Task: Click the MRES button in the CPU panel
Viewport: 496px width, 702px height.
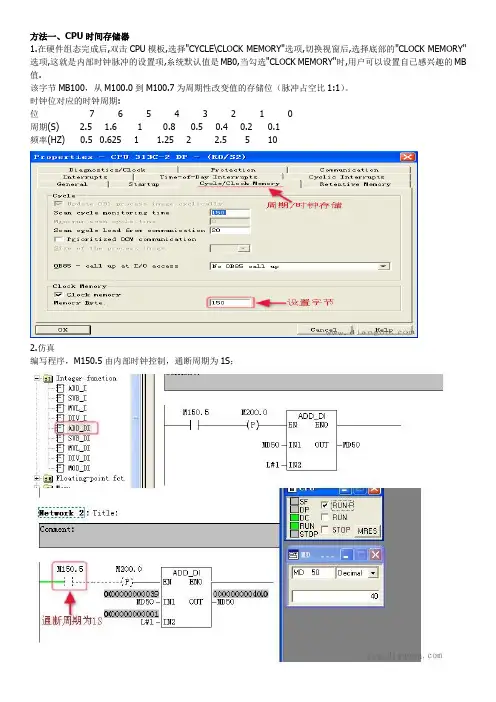Action: pyautogui.click(x=367, y=531)
